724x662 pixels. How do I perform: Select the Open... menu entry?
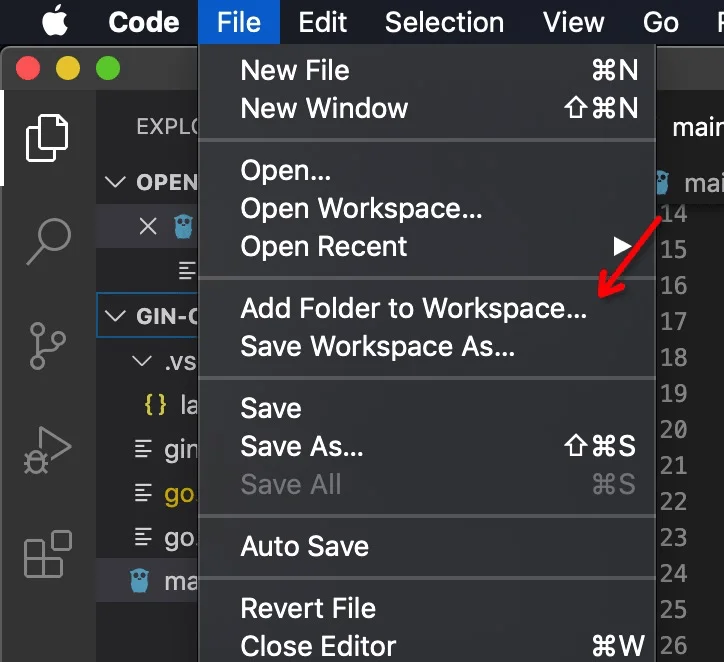point(427,170)
